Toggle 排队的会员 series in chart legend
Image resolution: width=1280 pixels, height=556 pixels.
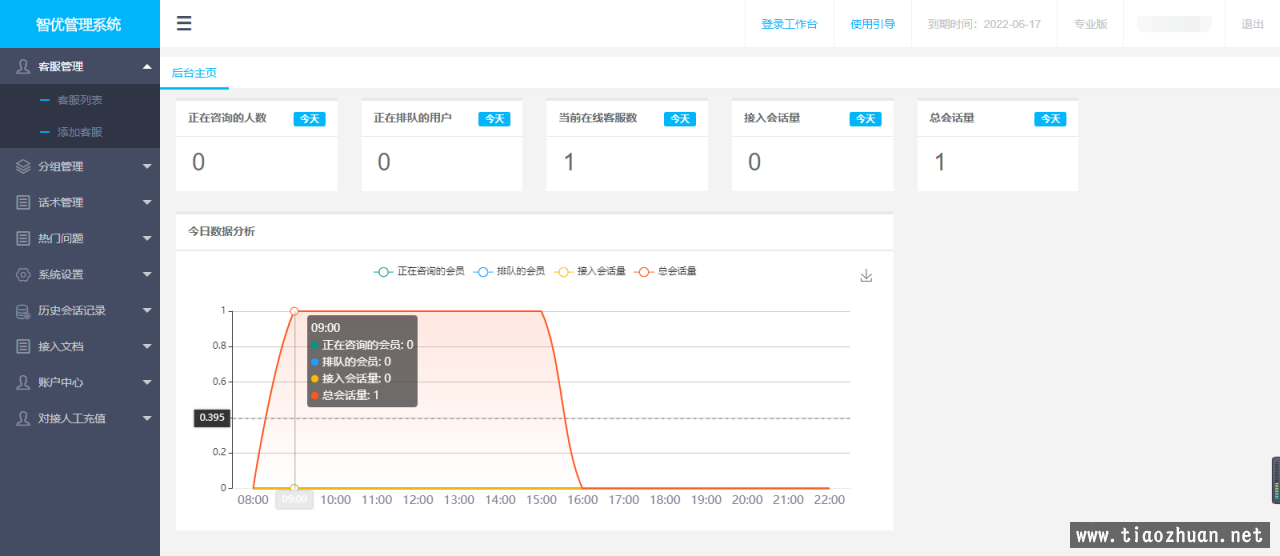click(x=509, y=271)
